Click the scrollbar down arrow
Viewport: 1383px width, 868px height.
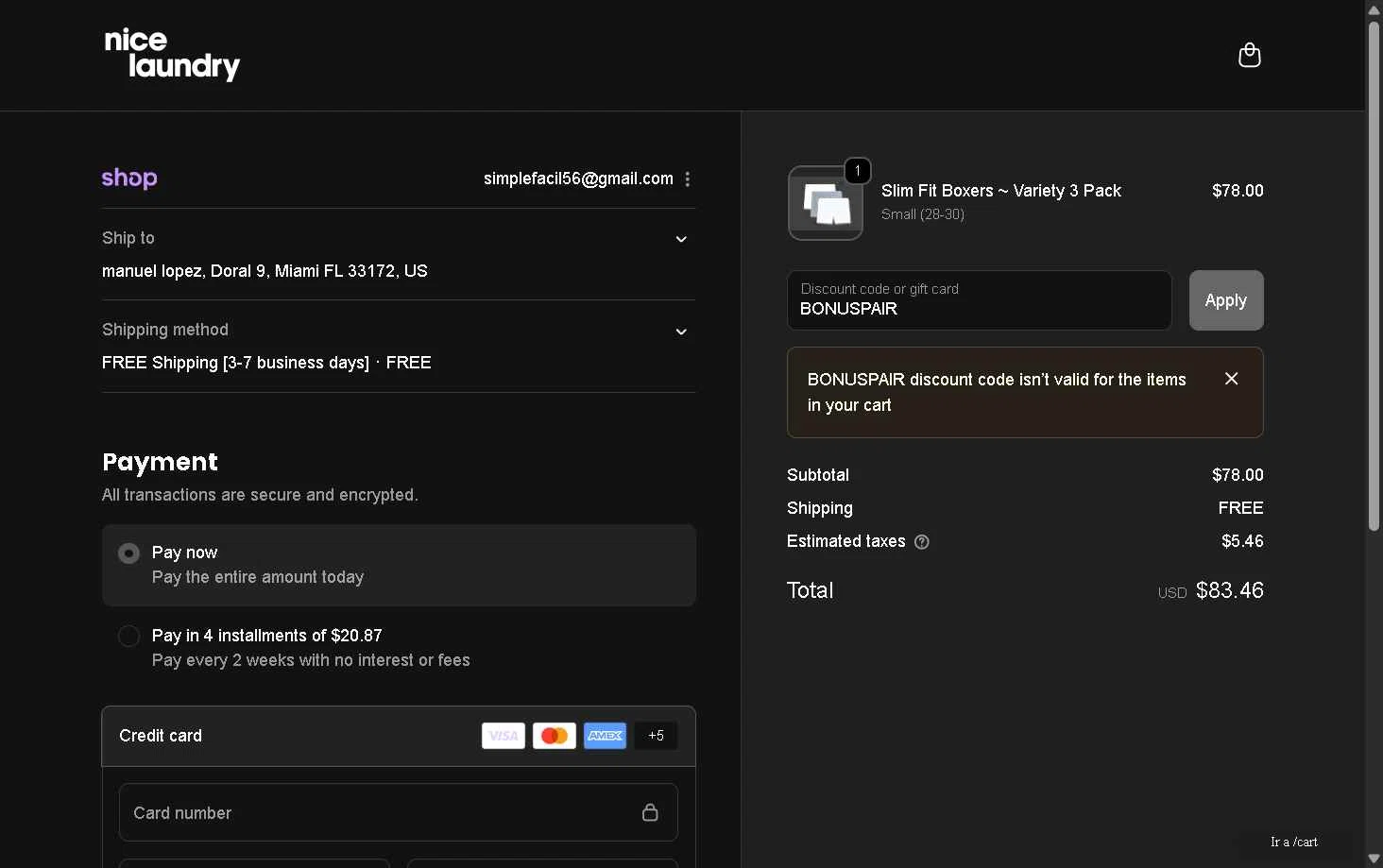point(1374,859)
